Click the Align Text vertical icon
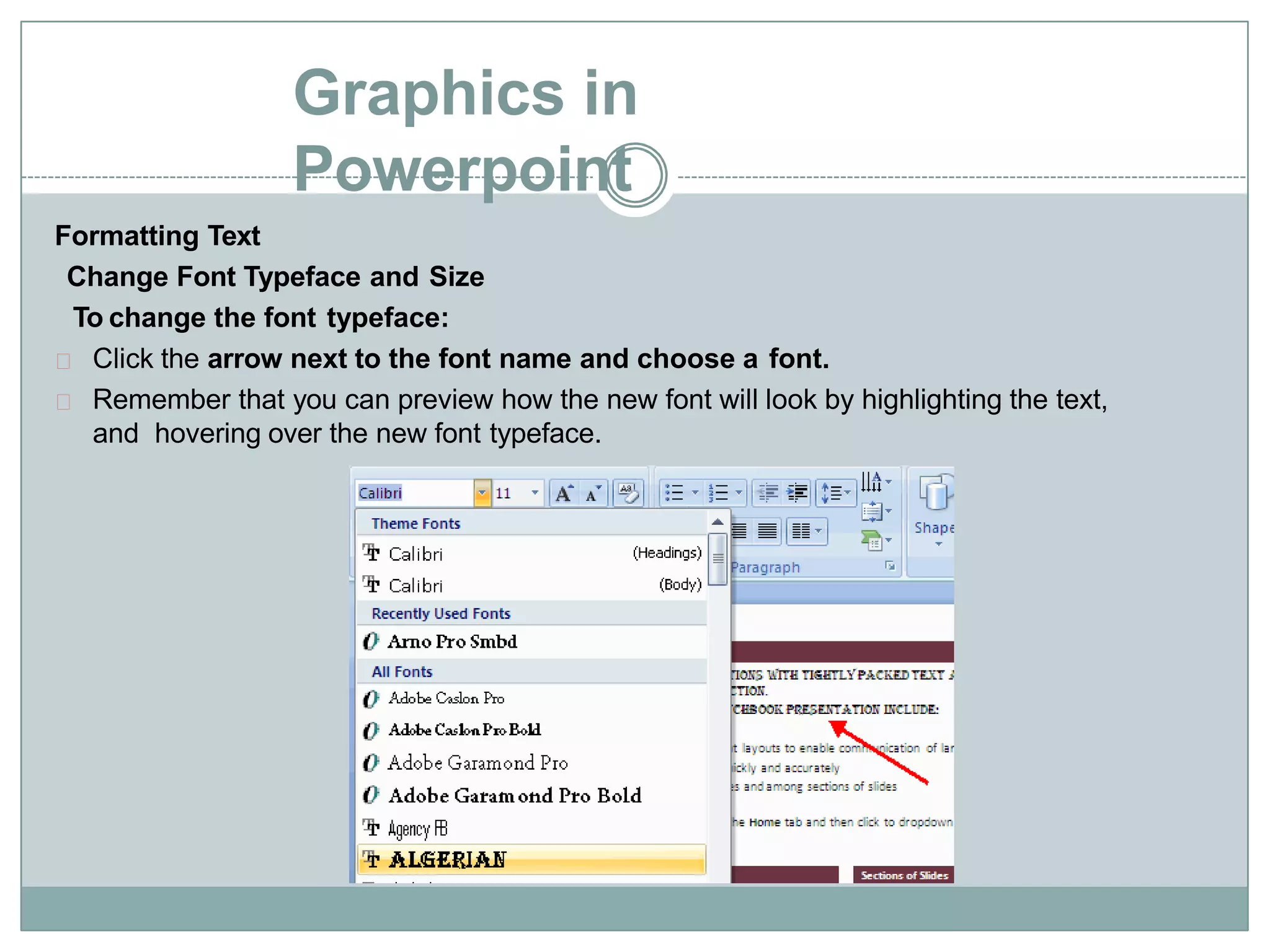The width and height of the screenshot is (1270, 952). (871, 511)
